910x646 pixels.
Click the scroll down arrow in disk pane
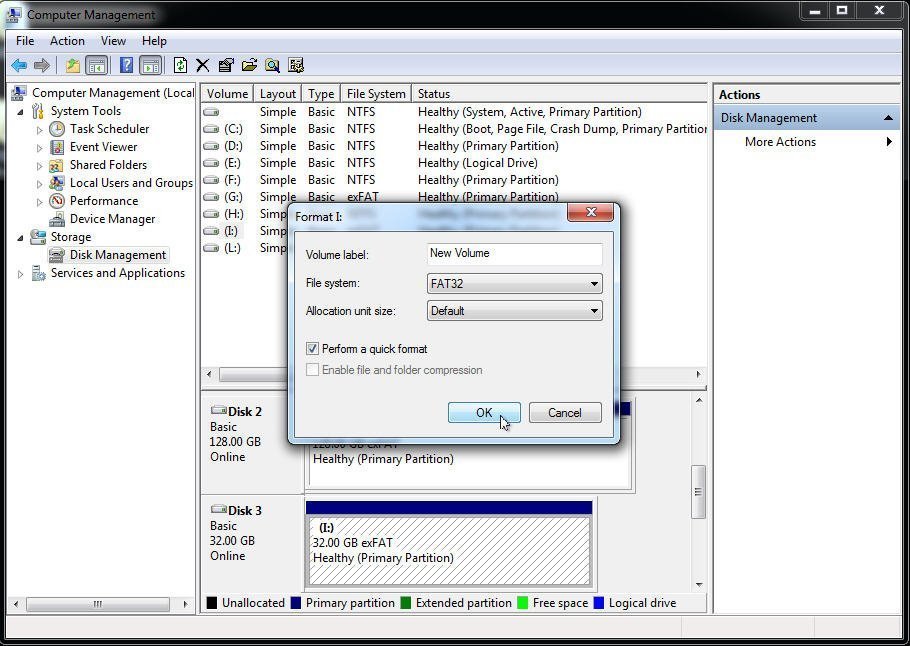click(699, 584)
